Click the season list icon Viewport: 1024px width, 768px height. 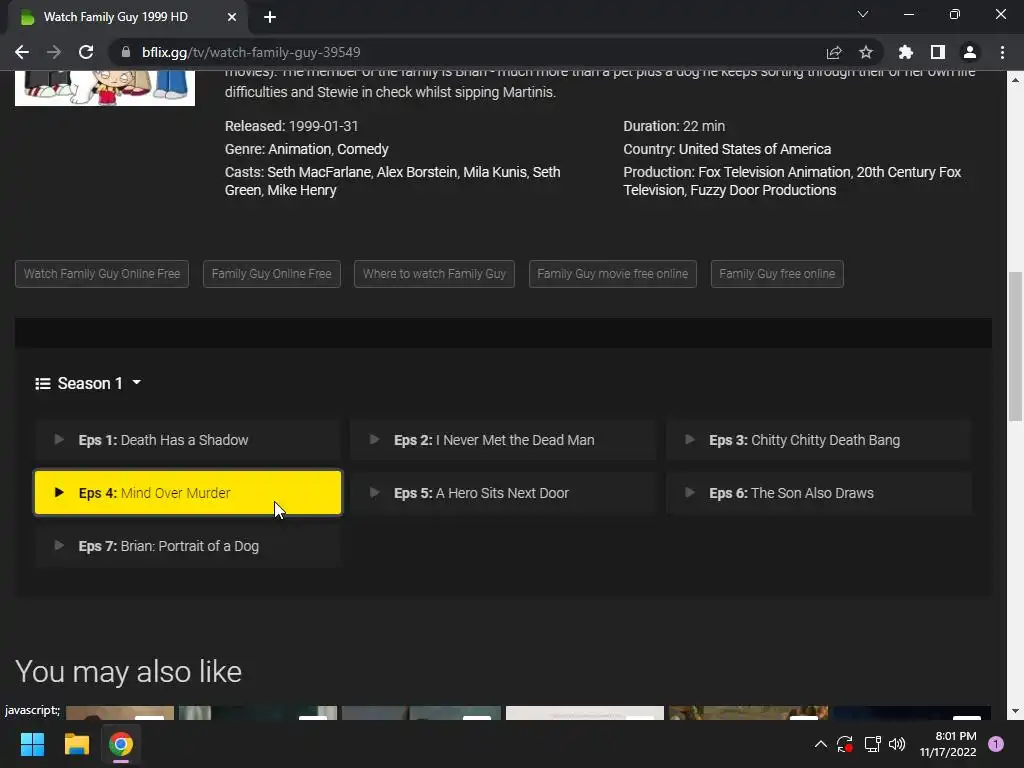click(42, 383)
